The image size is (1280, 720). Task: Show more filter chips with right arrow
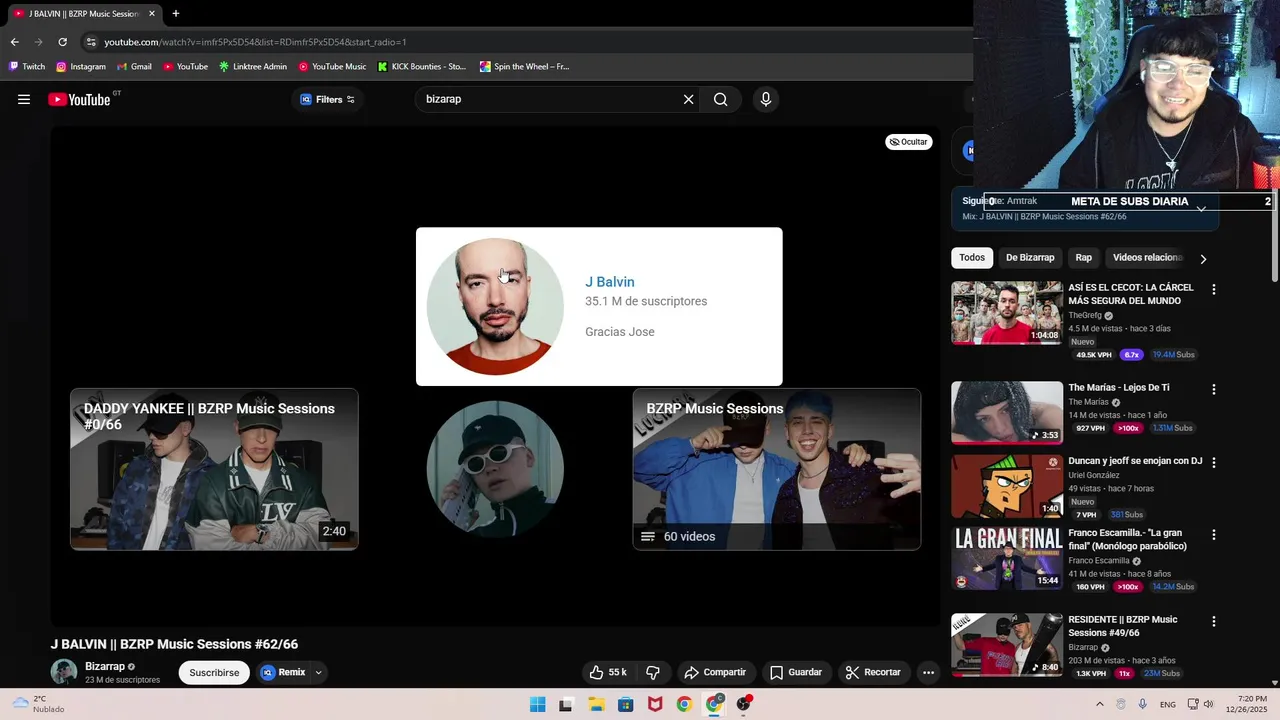[x=1203, y=258]
